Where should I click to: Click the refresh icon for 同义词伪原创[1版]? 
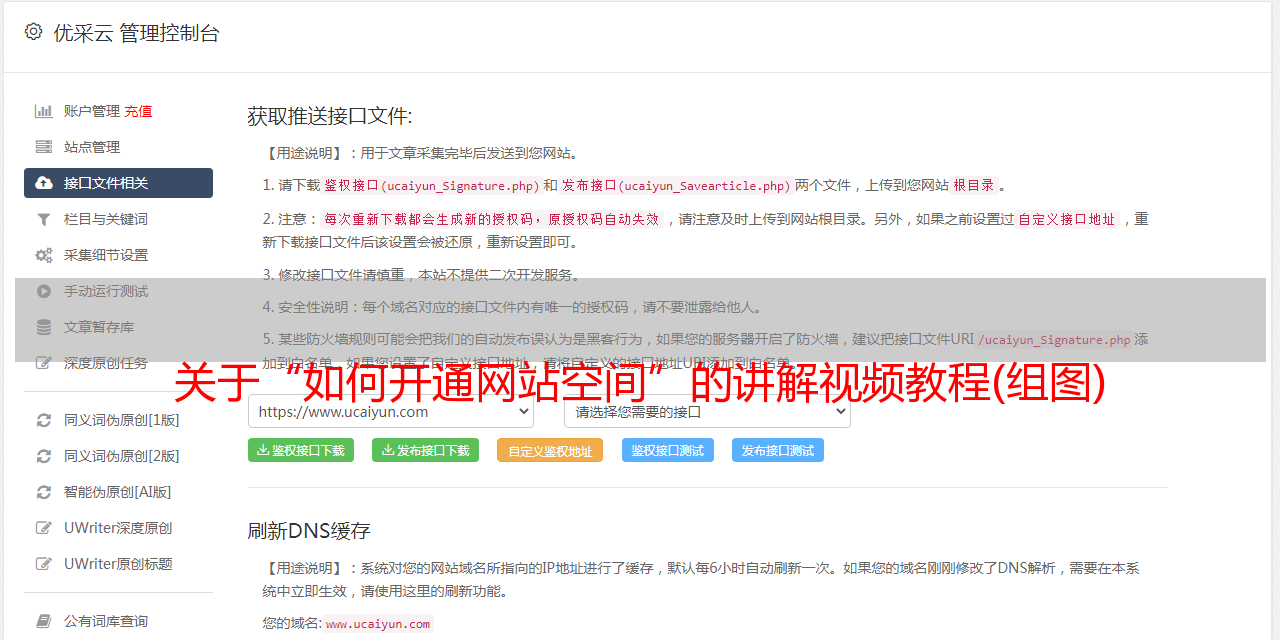pyautogui.click(x=44, y=420)
